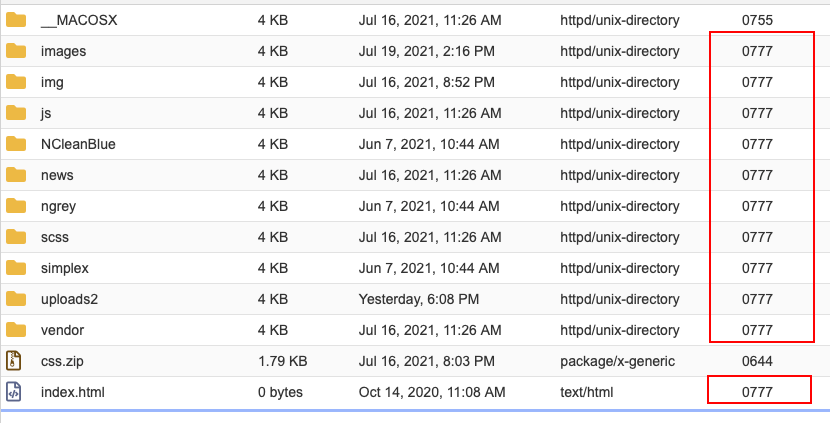830x423 pixels.
Task: Click the images folder icon
Action: (x=15, y=51)
